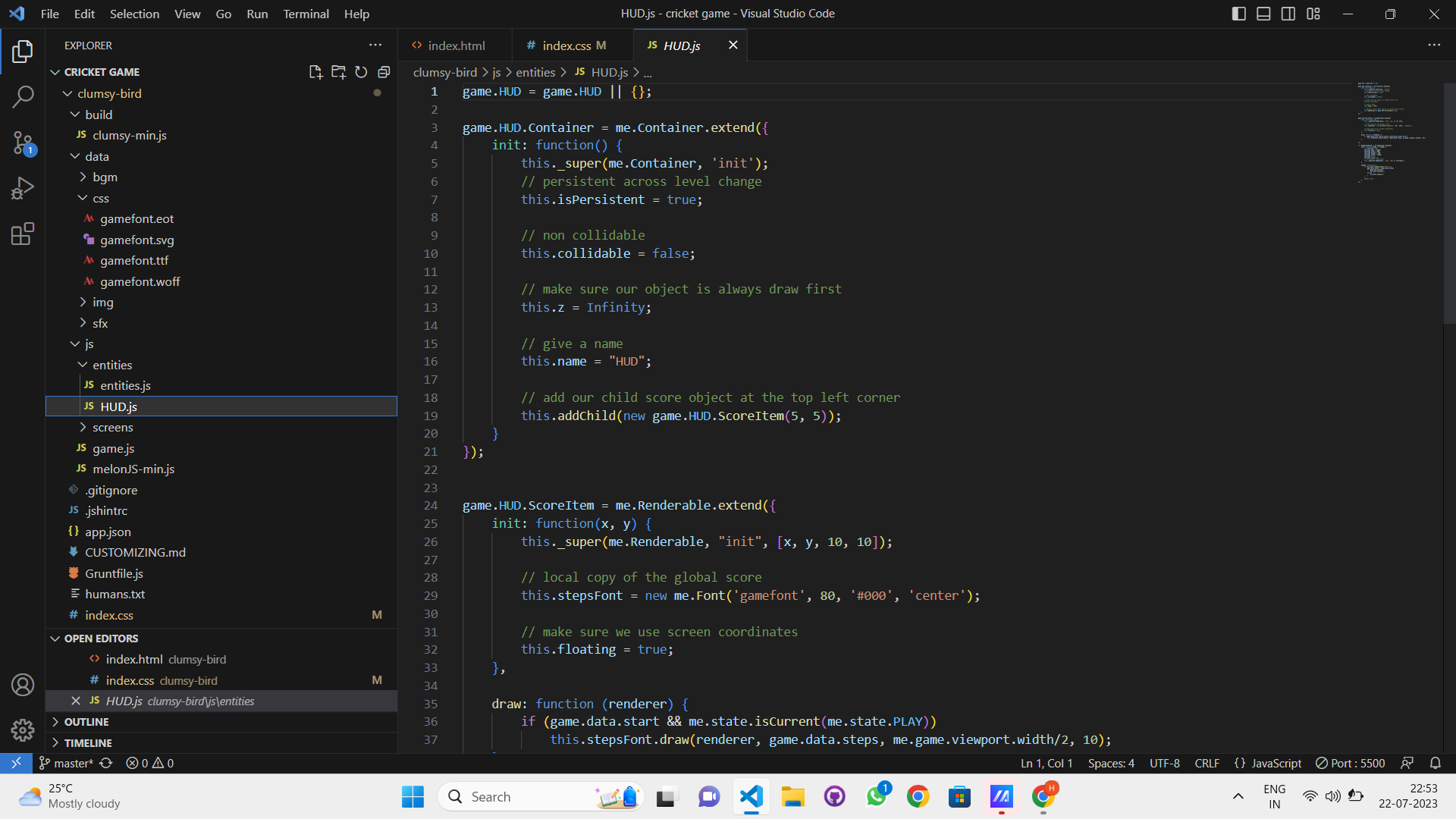
Task: Click New File icon in explorer header
Action: tap(315, 72)
